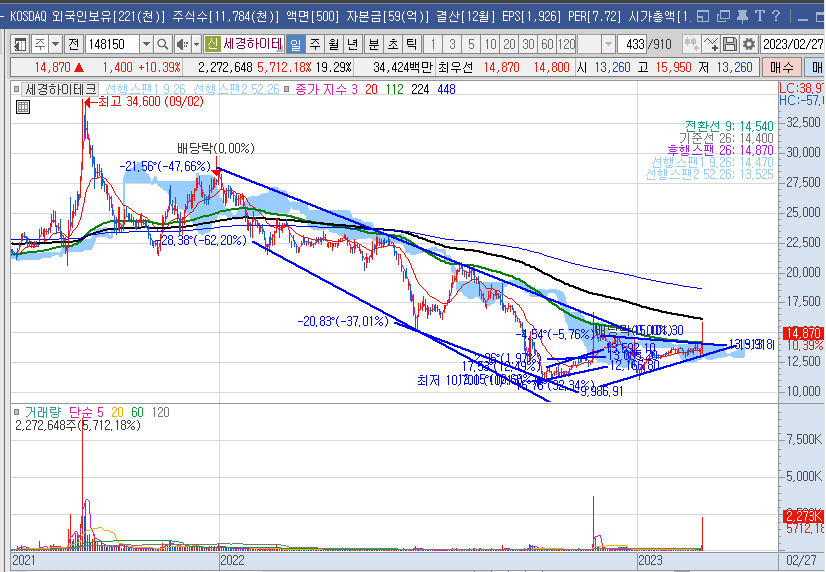Screen dimensions: 826x572
Task: Save chart with floppy disk icon
Action: [x=730, y=44]
